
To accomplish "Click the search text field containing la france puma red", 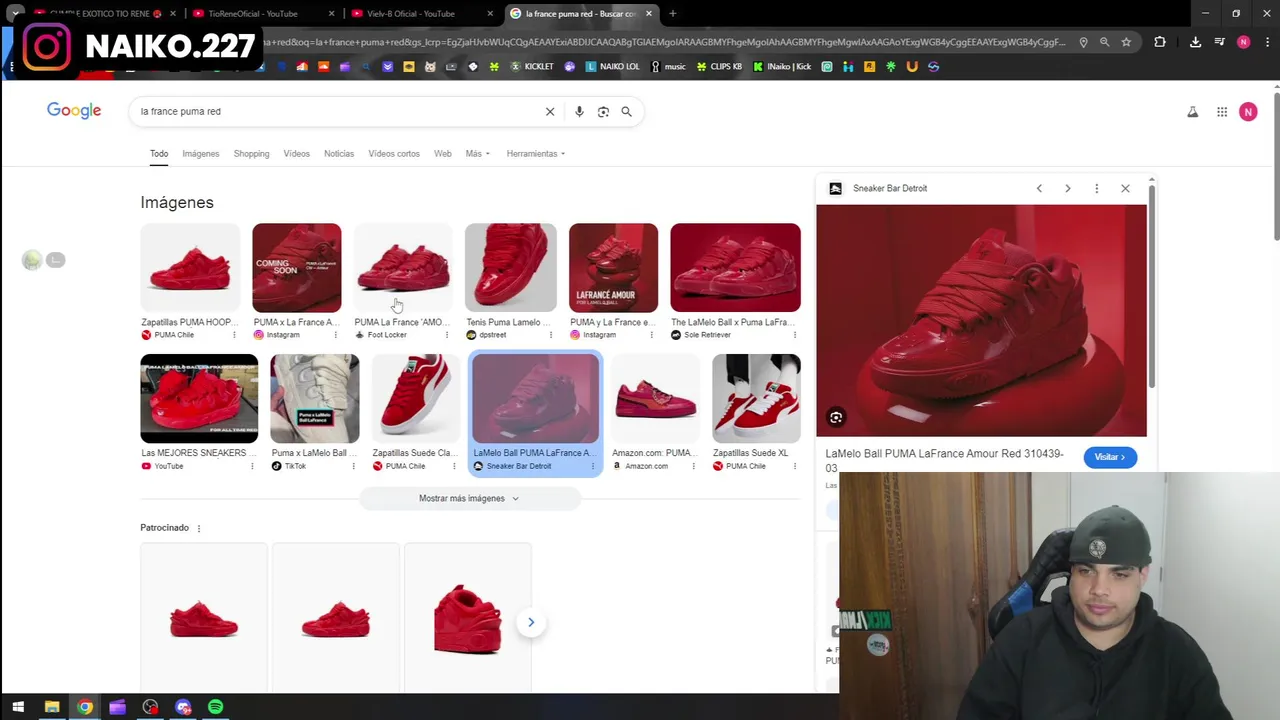I will click(340, 111).
